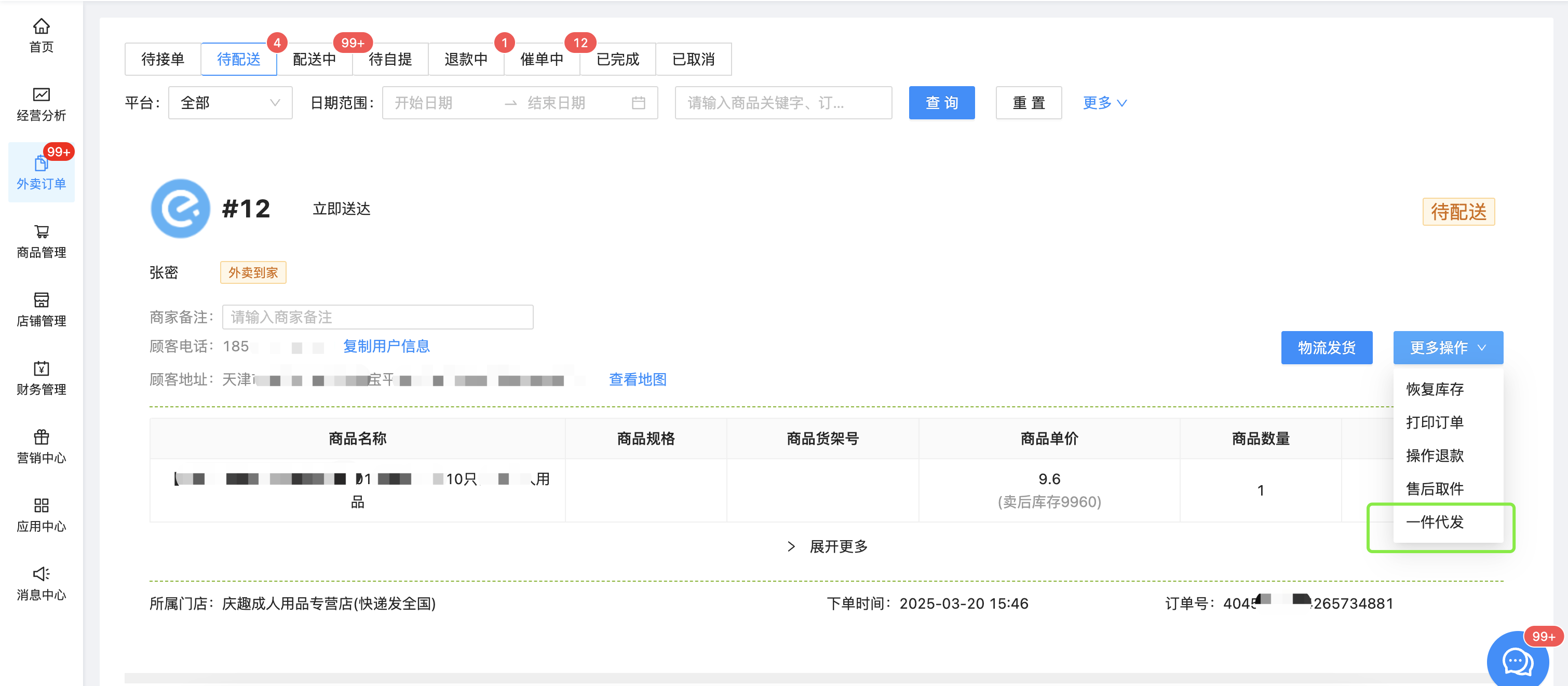Switch to the 催单中 tab
1568x686 pixels.
pos(541,59)
